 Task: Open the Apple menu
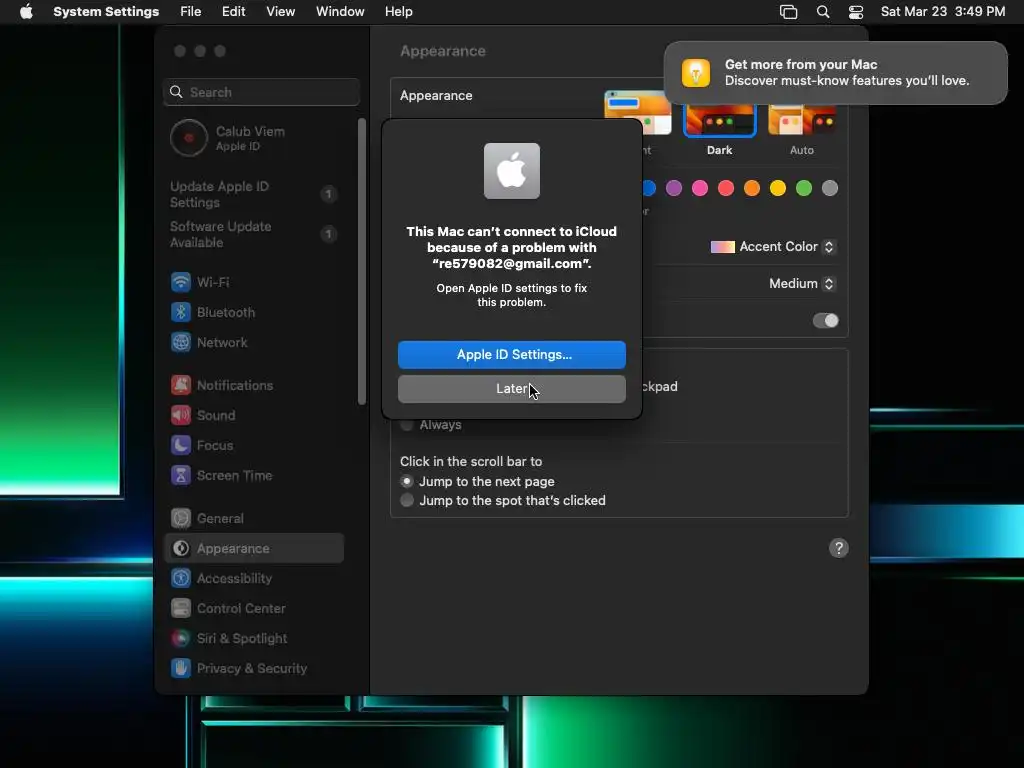point(26,12)
